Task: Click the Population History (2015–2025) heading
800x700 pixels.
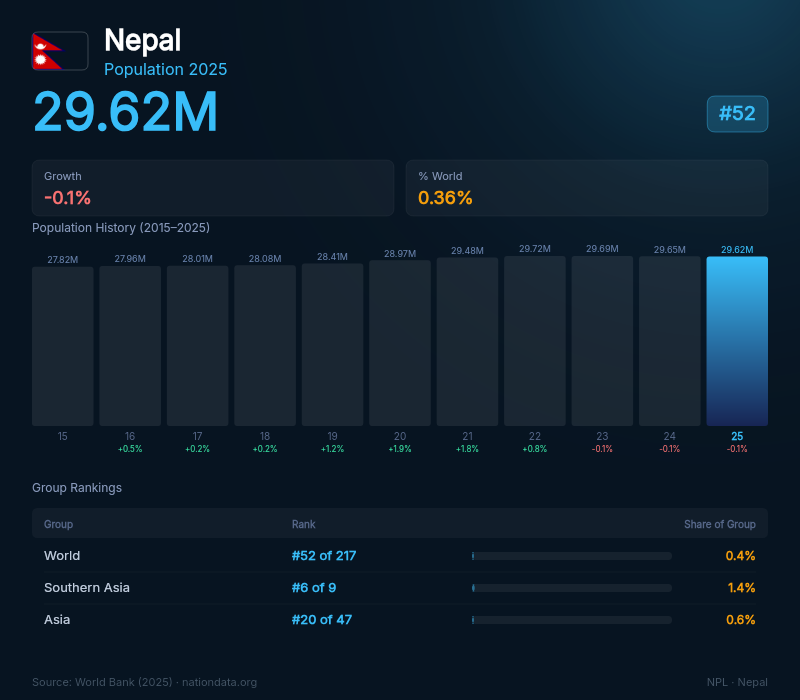Action: (121, 228)
